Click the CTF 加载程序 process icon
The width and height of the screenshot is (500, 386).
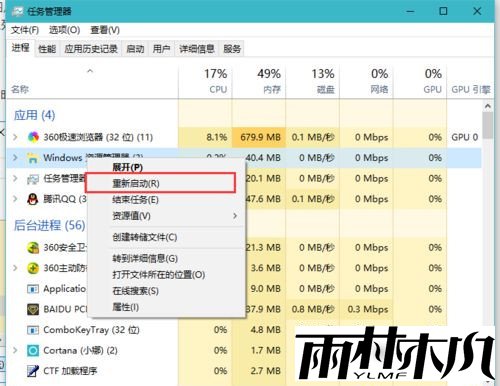coord(33,371)
